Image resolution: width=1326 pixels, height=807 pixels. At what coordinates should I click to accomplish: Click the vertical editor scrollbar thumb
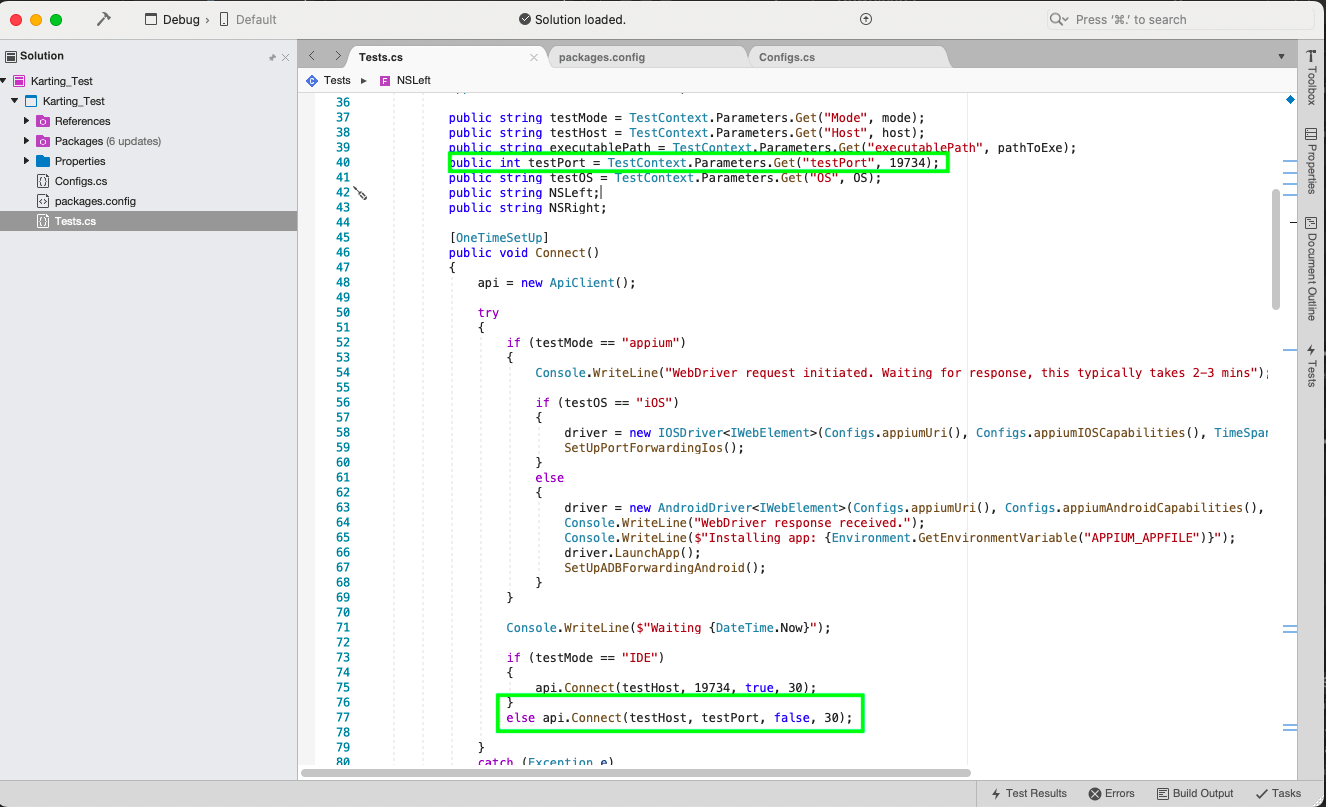pos(1275,250)
